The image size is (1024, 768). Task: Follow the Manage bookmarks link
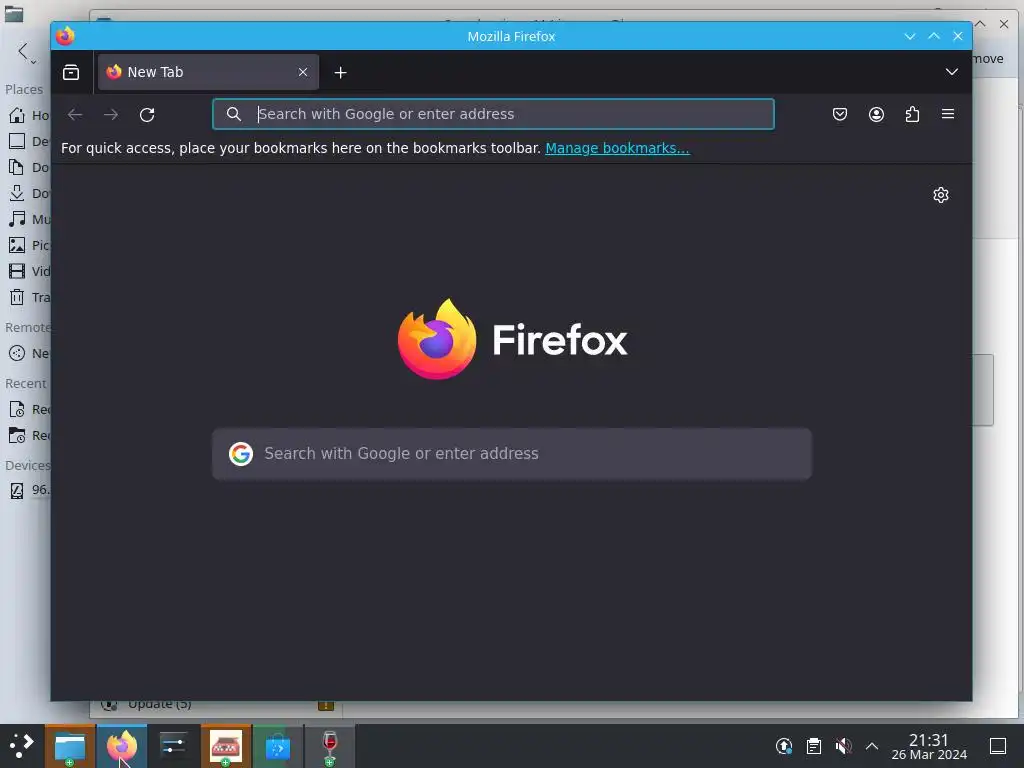click(x=617, y=148)
